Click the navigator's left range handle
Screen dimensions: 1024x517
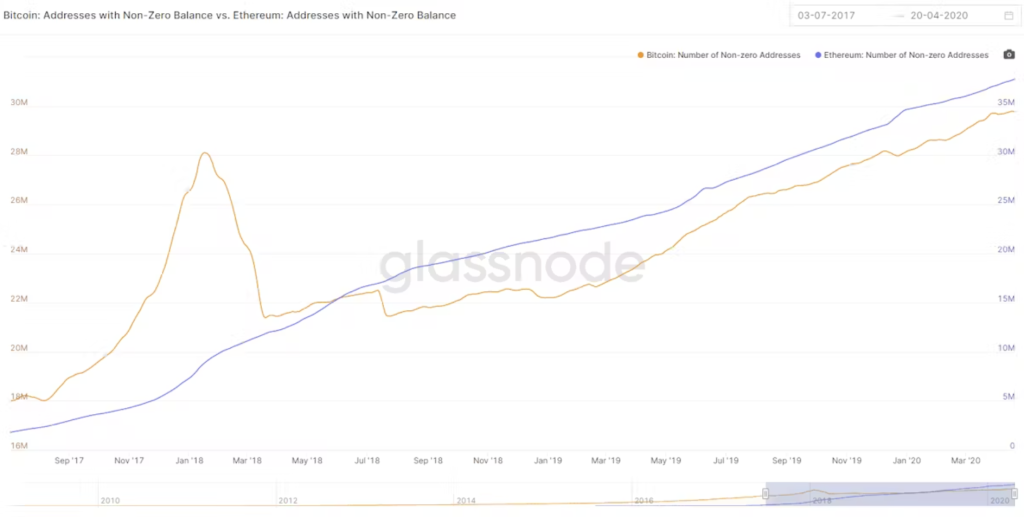point(766,493)
